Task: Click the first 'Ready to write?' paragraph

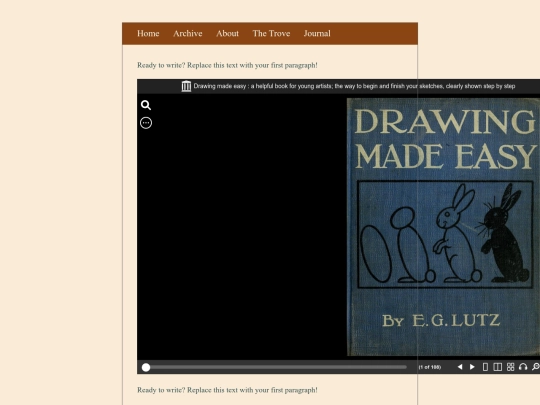Action: (x=227, y=65)
